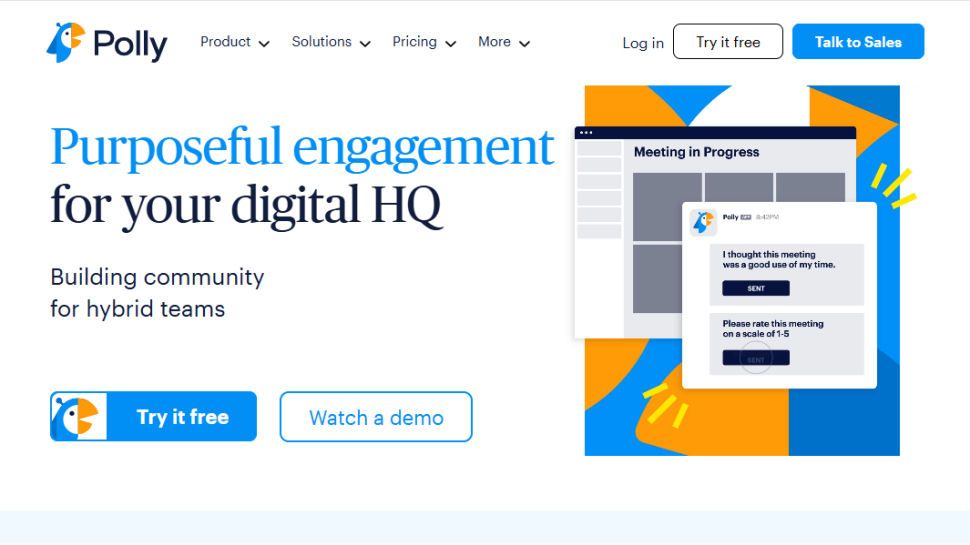
Task: Click the Polly avatar in the chat card
Action: click(704, 222)
